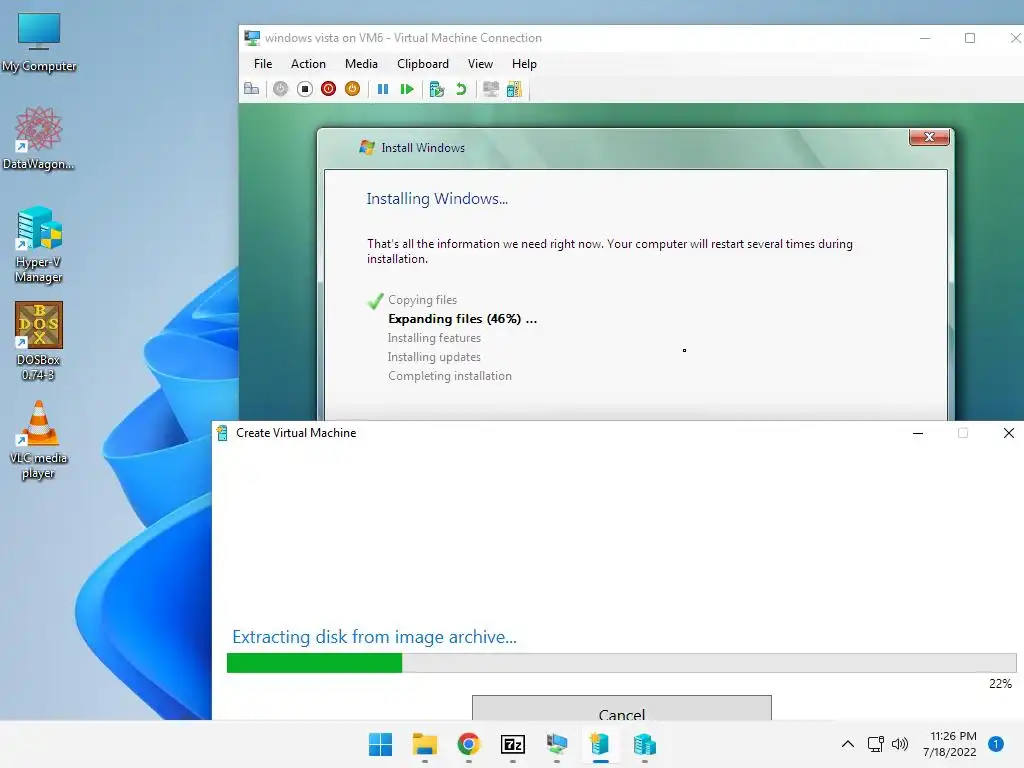Click the Copying files step
The width and height of the screenshot is (1024, 768).
coord(423,300)
